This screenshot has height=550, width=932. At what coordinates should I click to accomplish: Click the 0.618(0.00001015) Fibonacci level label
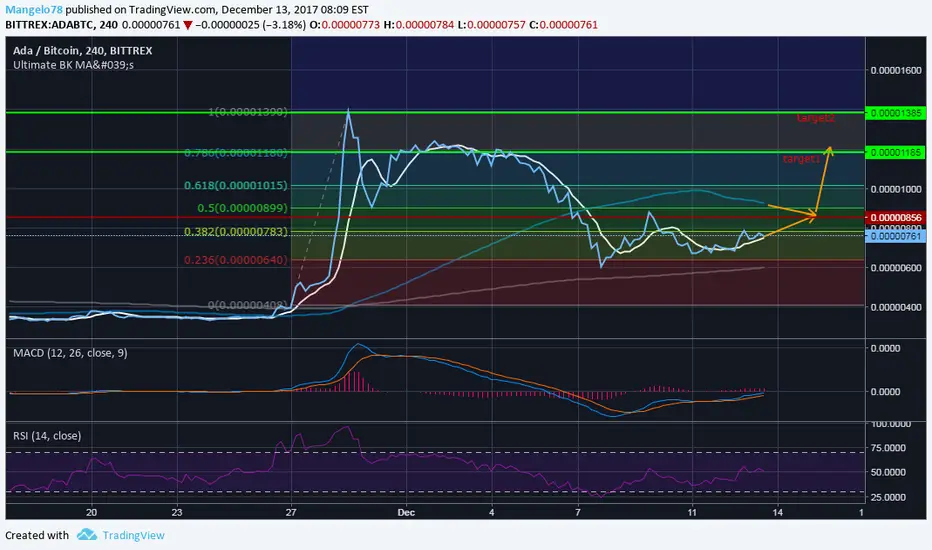pos(235,186)
